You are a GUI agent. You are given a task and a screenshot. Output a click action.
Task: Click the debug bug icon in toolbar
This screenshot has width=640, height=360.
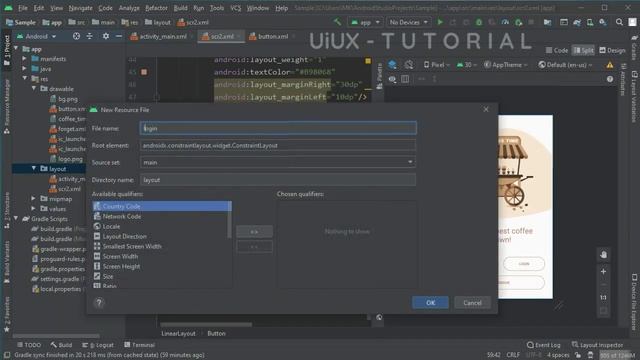[479, 22]
